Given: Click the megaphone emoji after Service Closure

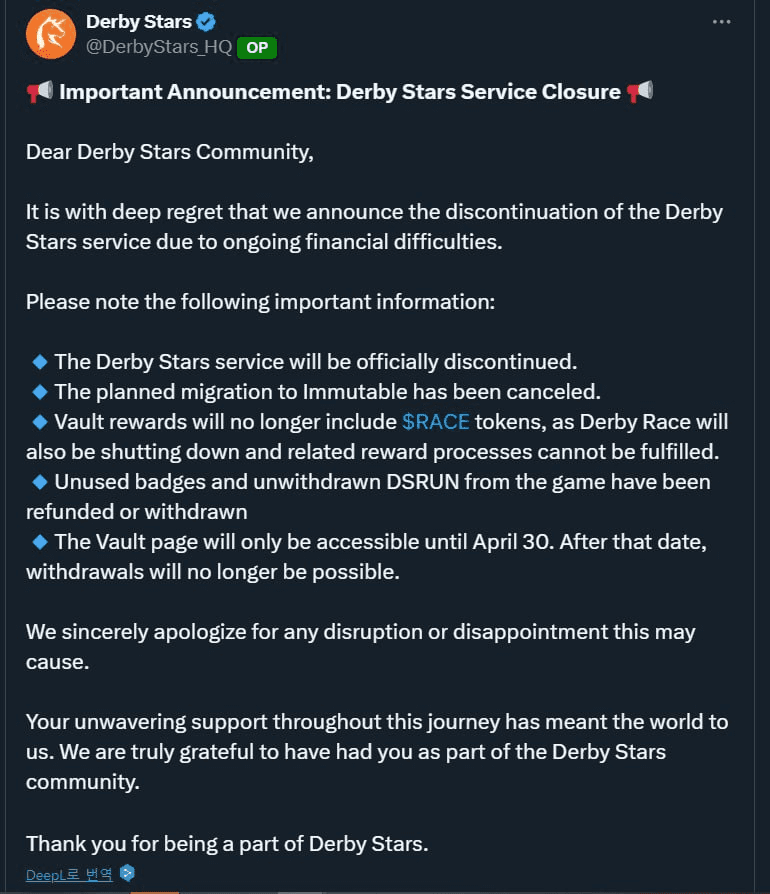Looking at the screenshot, I should pyautogui.click(x=639, y=91).
